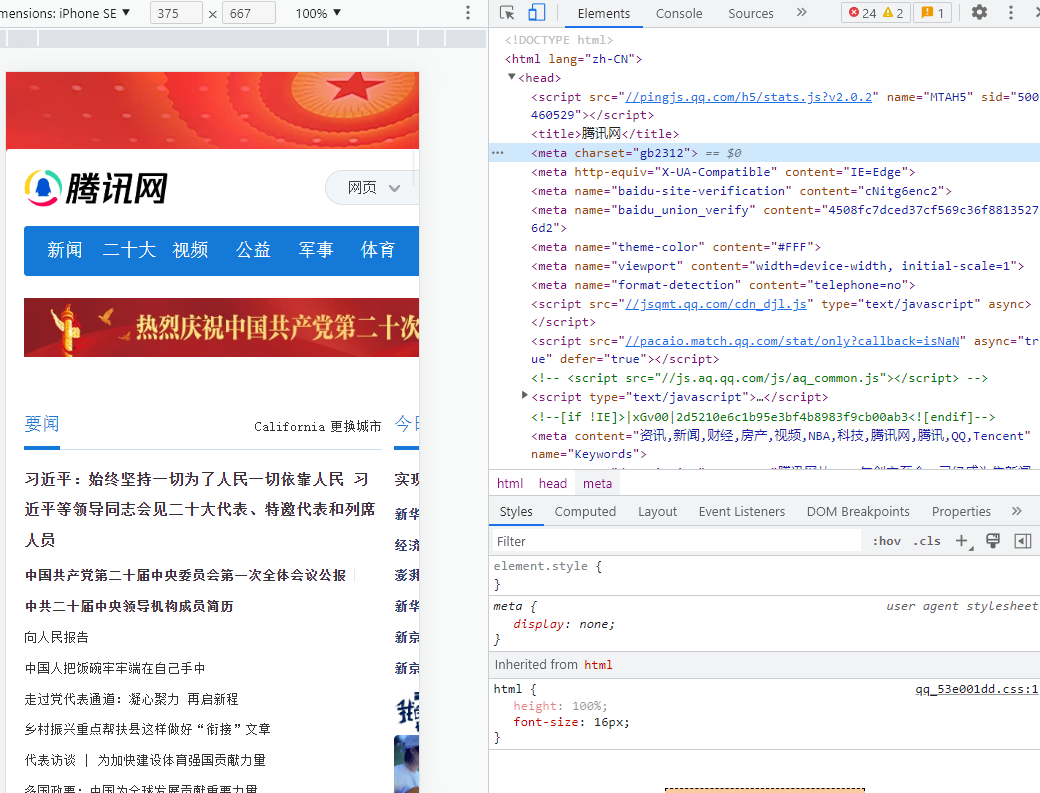This screenshot has width=1040, height=793.
Task: Add new style rule plus icon
Action: (962, 541)
